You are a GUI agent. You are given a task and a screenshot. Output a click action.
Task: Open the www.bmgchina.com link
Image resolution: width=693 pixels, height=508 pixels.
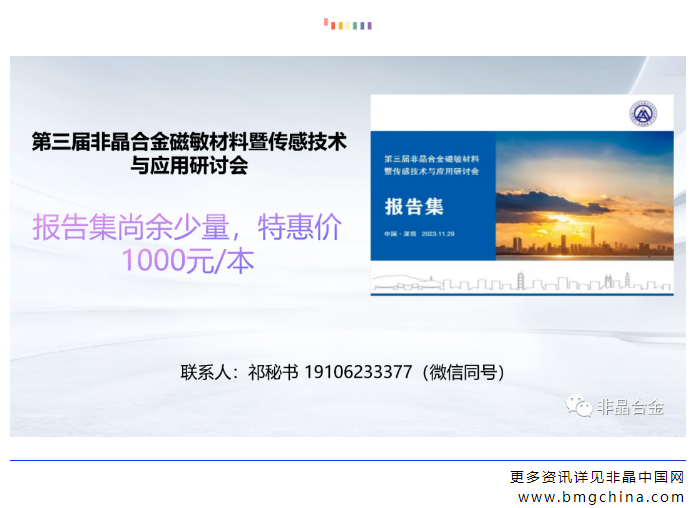pos(601,497)
